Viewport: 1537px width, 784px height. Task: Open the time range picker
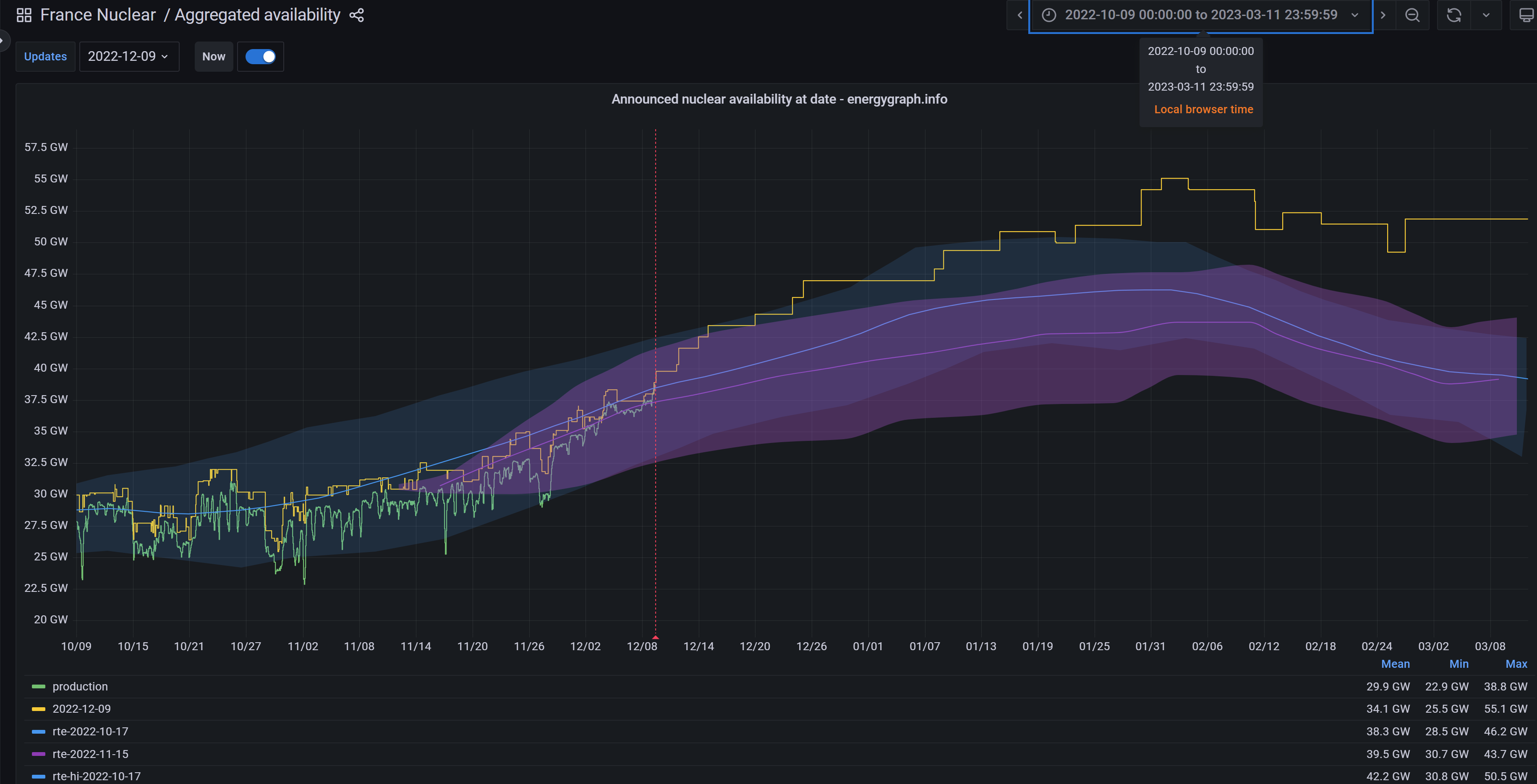1200,15
